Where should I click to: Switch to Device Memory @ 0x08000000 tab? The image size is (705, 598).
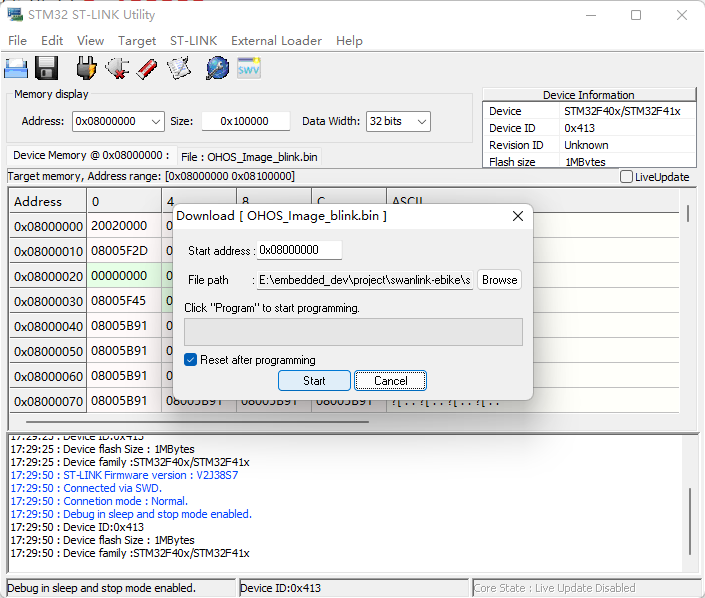click(x=91, y=156)
